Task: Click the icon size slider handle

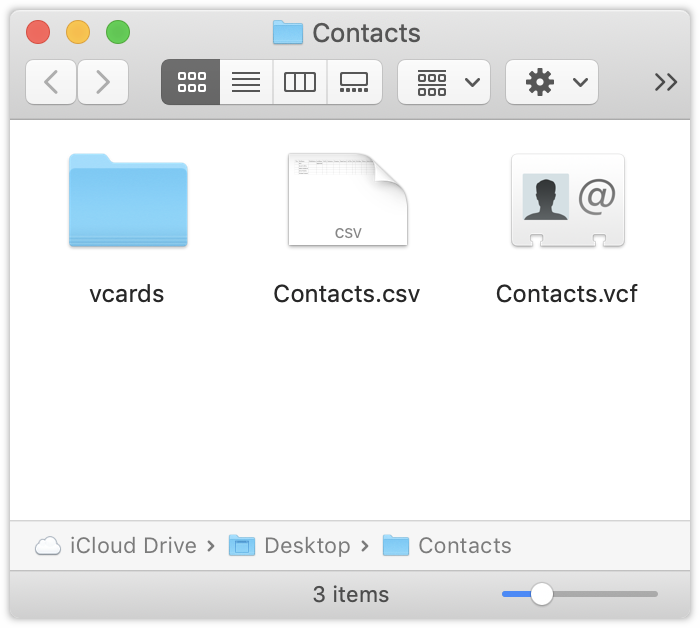Action: click(542, 594)
